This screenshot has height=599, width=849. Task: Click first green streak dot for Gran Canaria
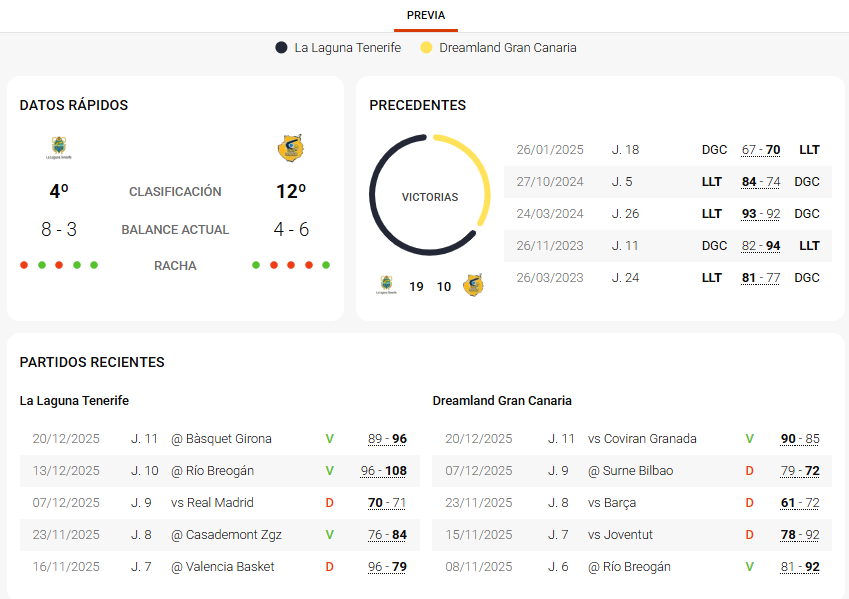[256, 265]
